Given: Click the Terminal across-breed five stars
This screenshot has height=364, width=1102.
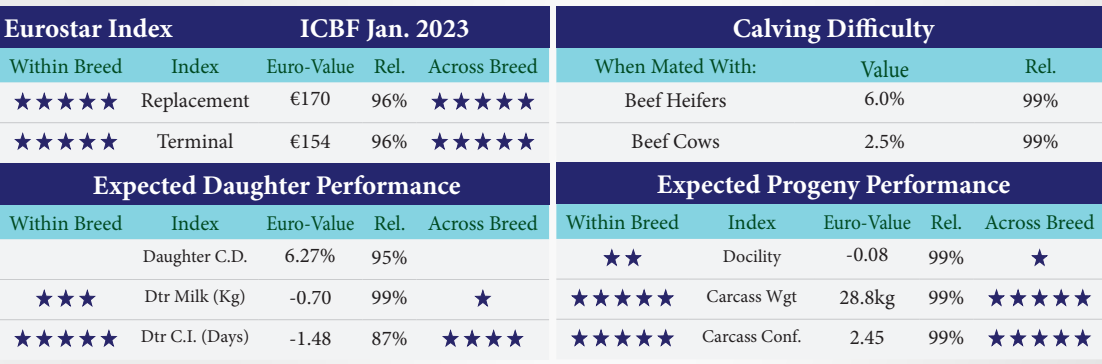Looking at the screenshot, I should click(x=483, y=142).
